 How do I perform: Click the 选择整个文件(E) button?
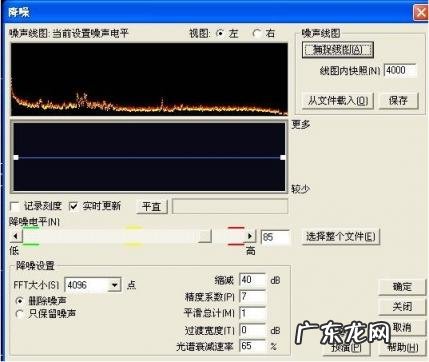[x=341, y=237]
